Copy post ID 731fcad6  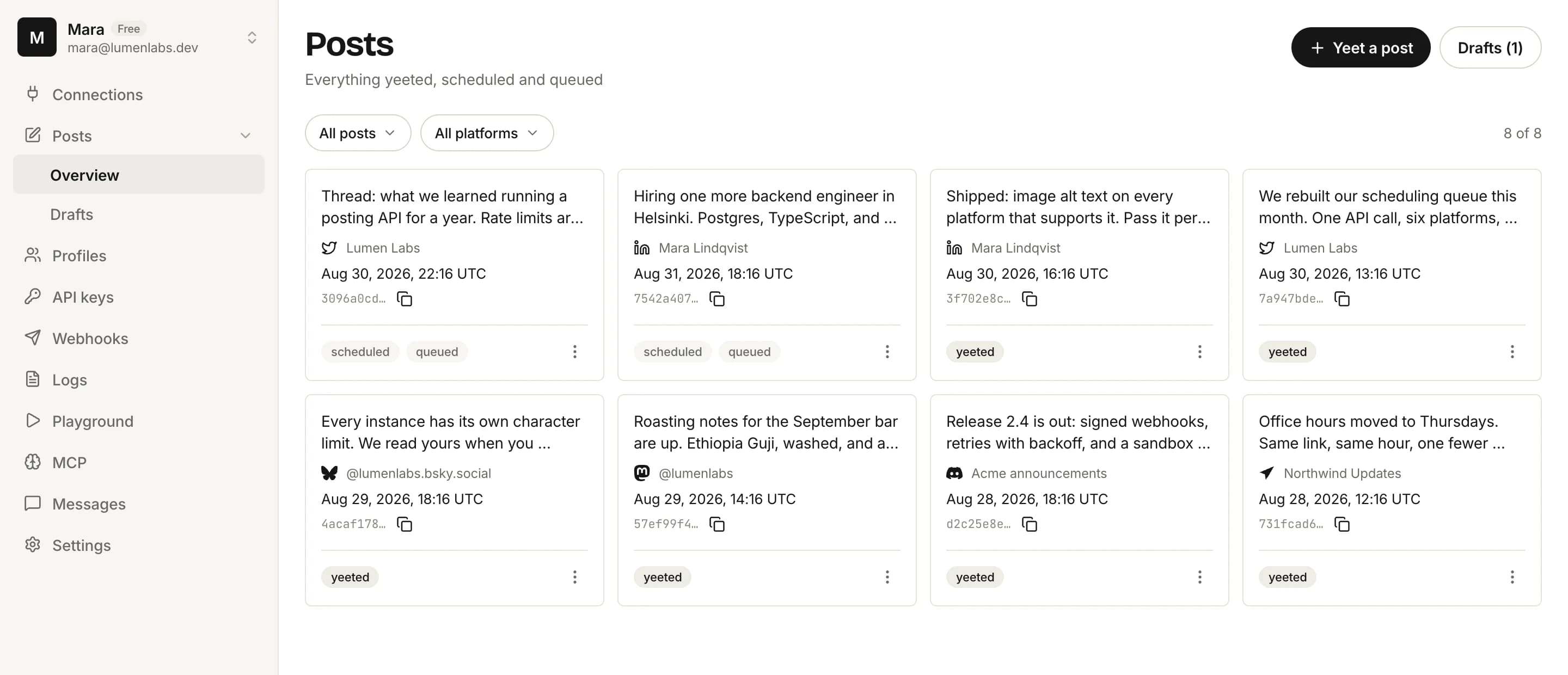[x=1342, y=524]
